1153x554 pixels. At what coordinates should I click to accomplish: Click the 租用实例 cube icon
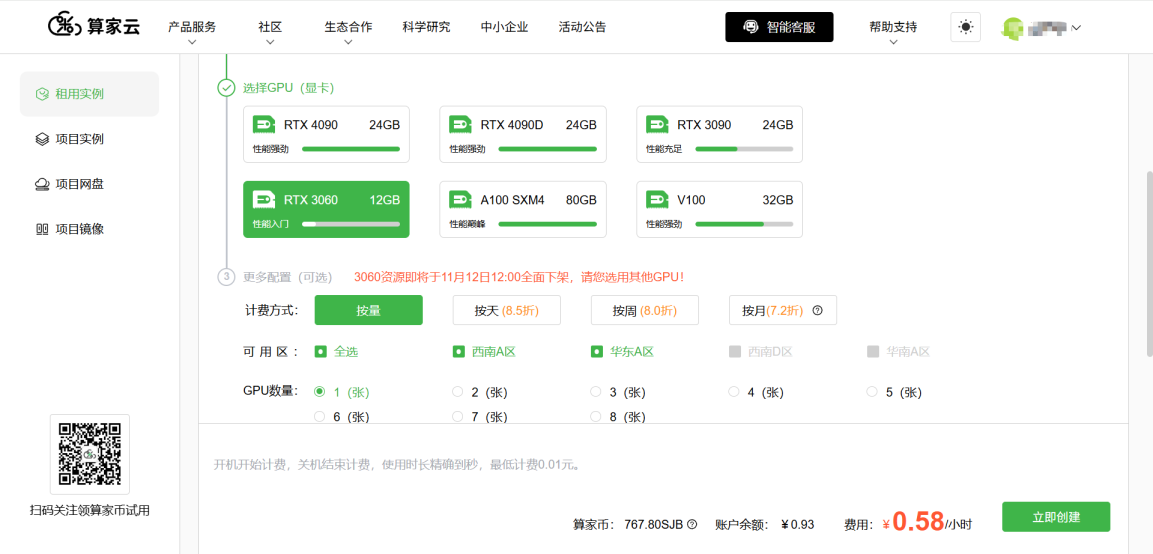(x=42, y=94)
